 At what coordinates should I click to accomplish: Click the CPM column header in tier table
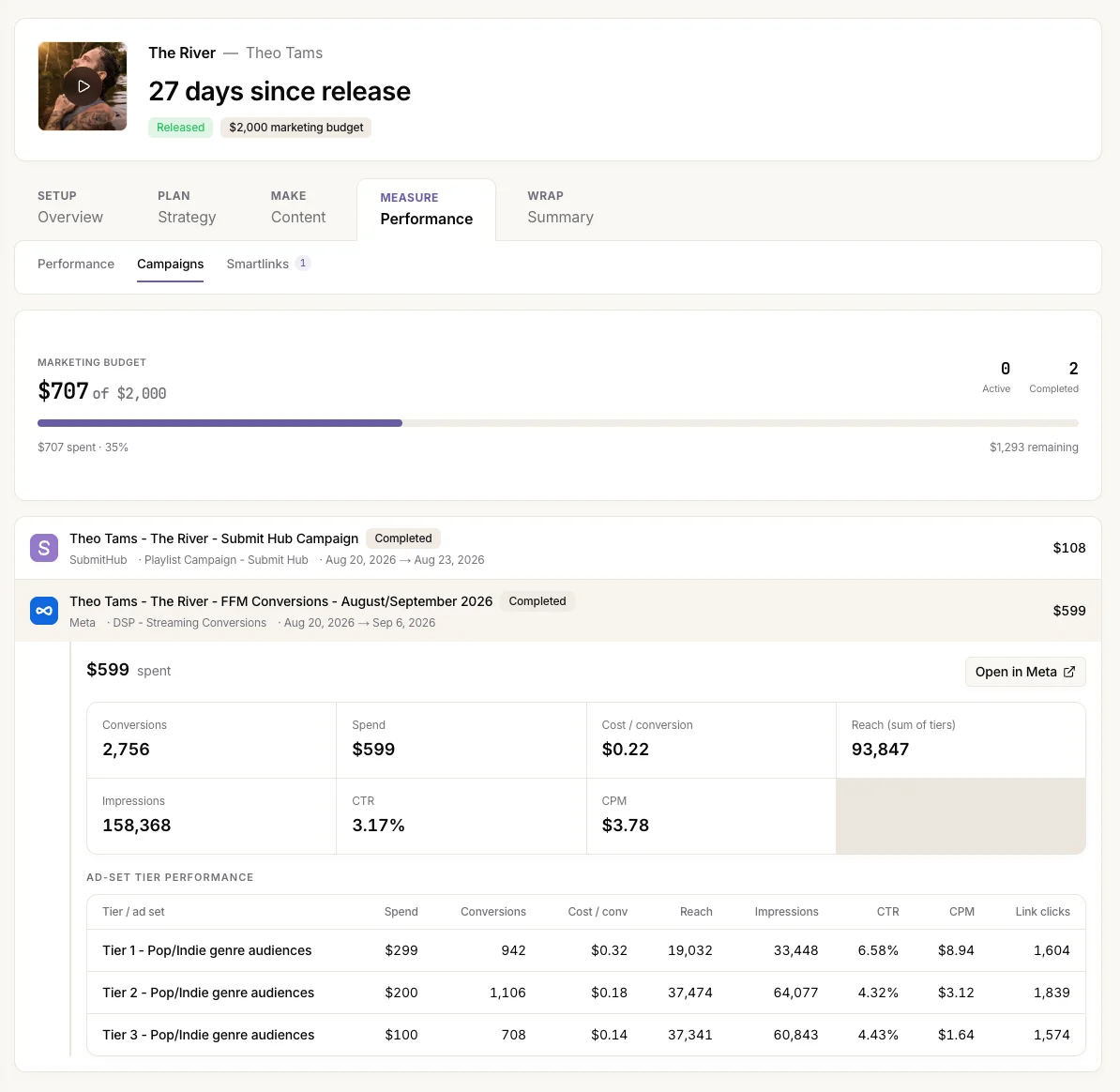coord(961,911)
